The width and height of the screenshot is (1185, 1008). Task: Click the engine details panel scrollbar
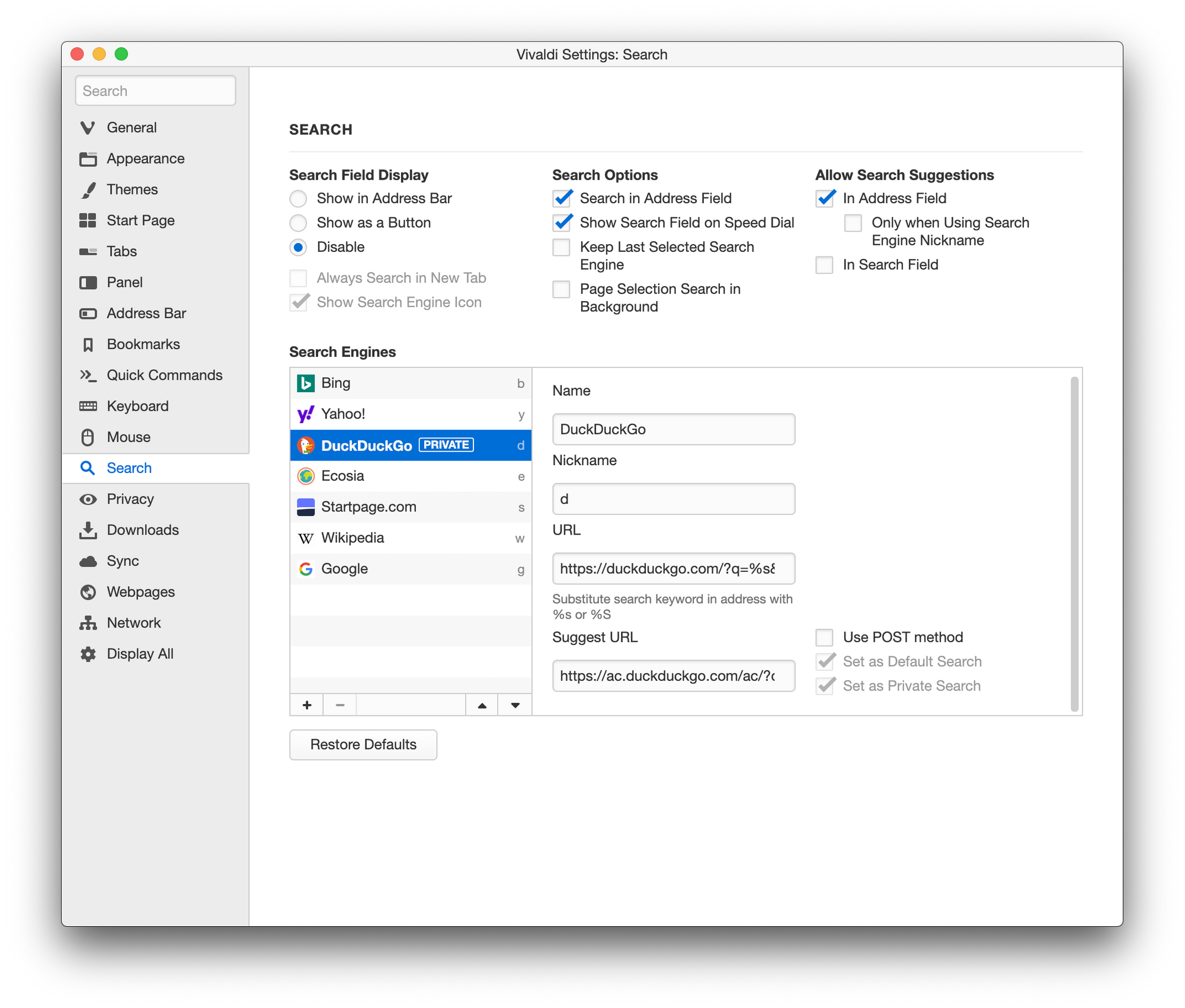click(x=1074, y=542)
